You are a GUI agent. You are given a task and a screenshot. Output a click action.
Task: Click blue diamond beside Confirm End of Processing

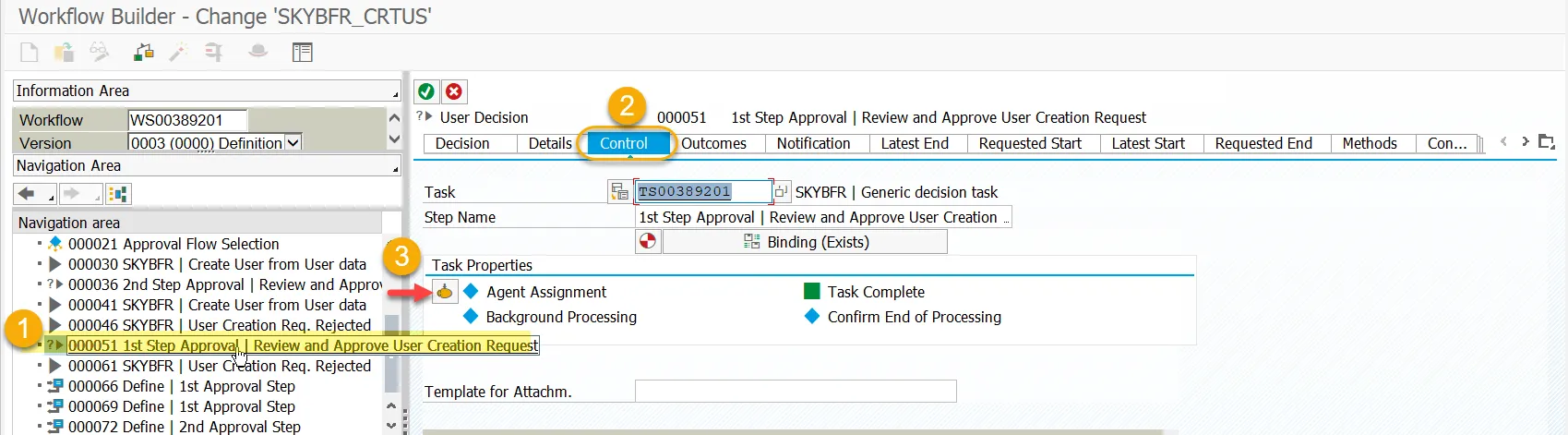pos(812,316)
